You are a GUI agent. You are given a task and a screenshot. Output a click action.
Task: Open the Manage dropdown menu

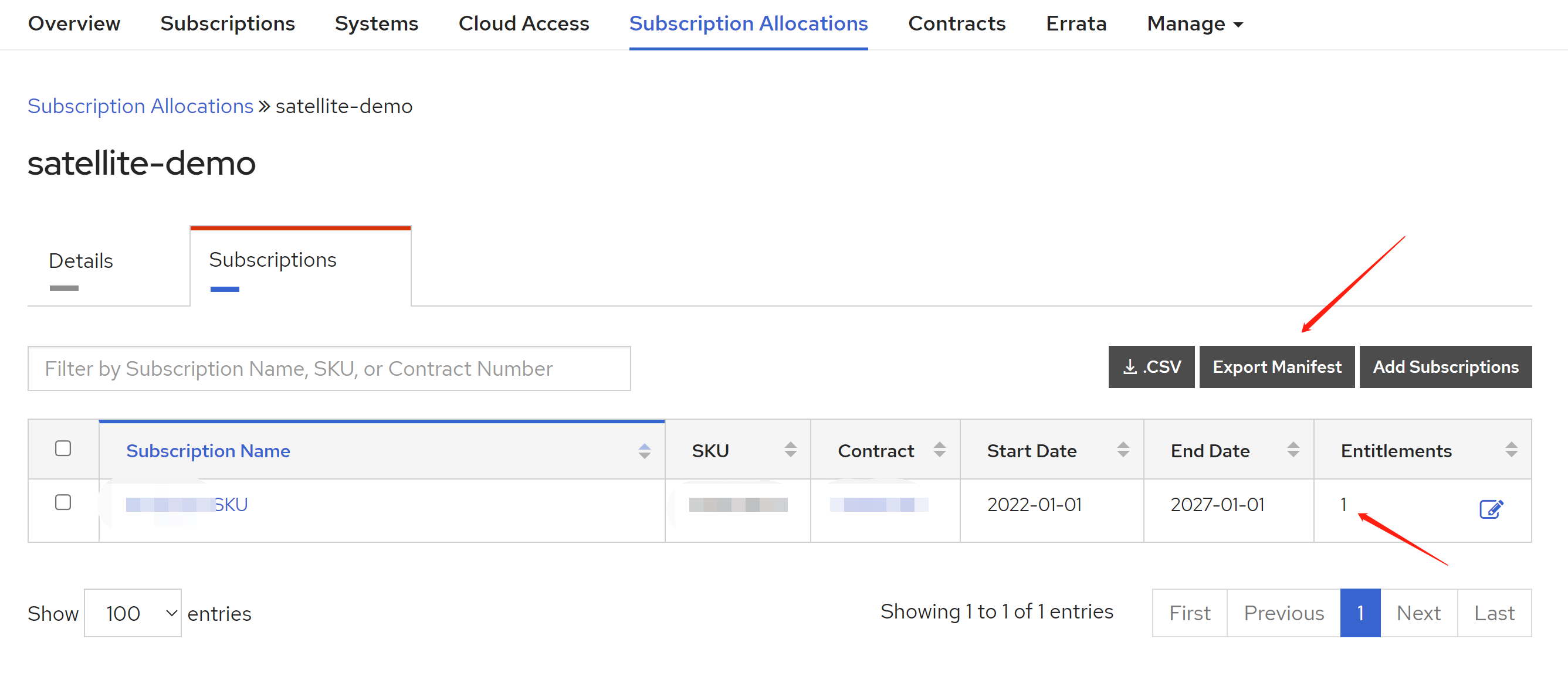[1194, 23]
